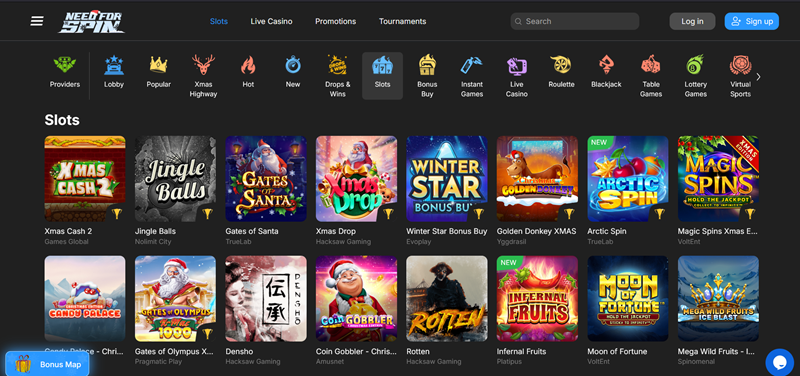Open the Bonus Map button
This screenshot has height=376, width=800.
[x=47, y=364]
